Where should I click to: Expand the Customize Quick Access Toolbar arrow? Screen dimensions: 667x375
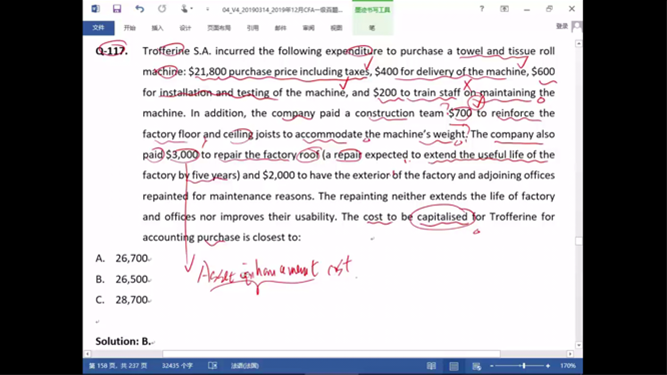[208, 9]
